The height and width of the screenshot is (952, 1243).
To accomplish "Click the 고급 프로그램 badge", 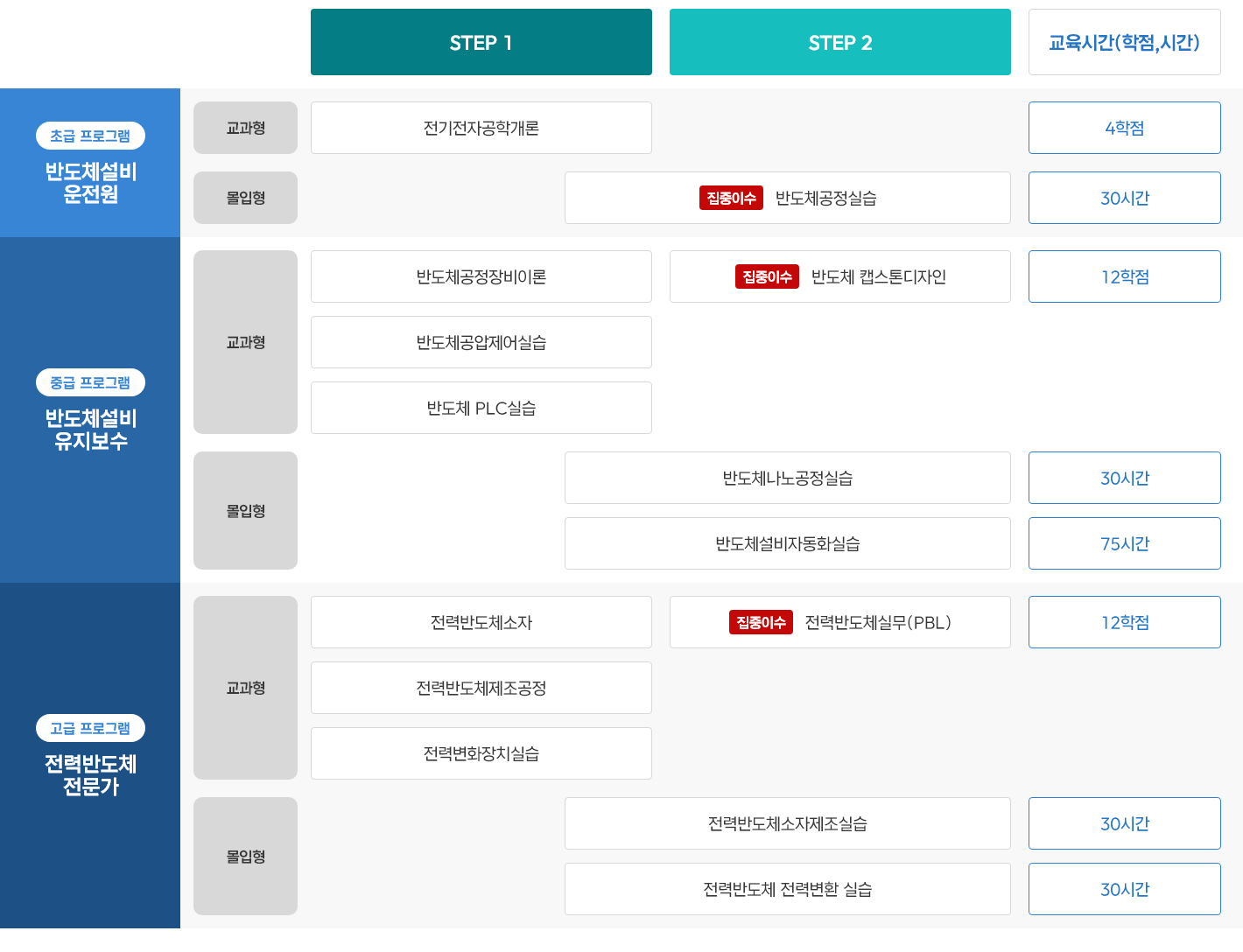I will coord(90,728).
